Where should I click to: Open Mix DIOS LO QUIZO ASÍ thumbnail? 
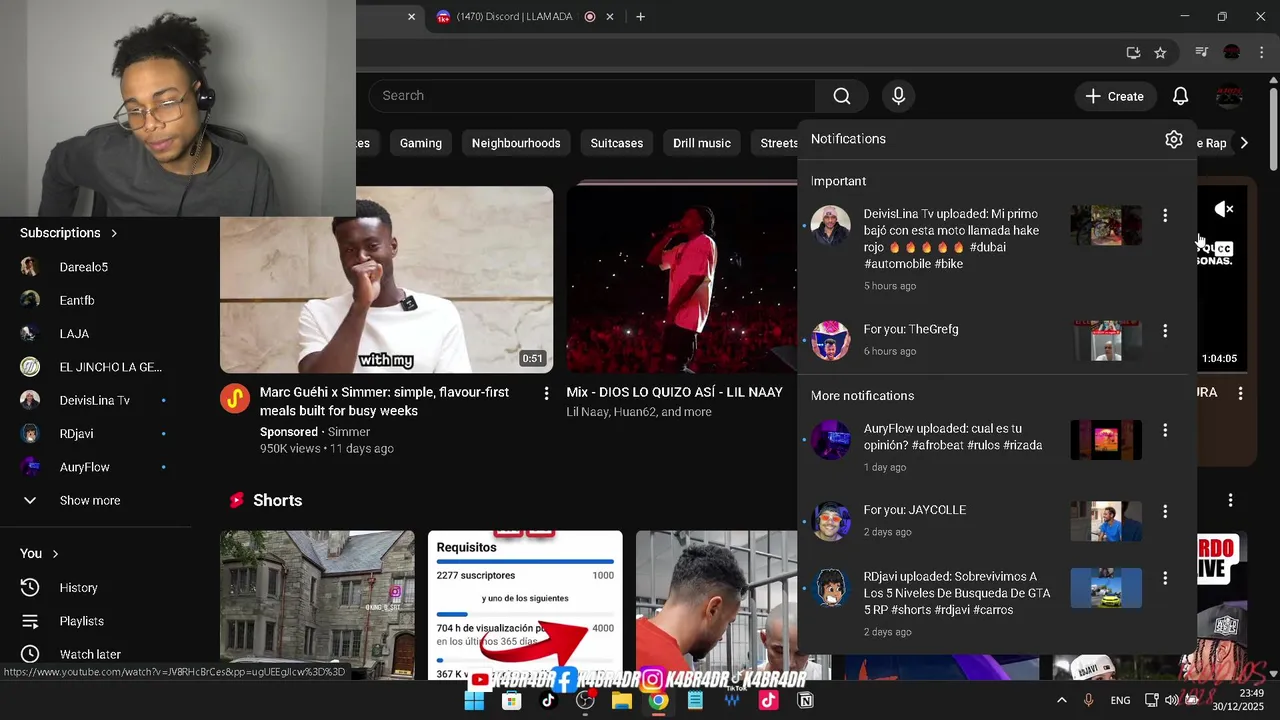(x=682, y=280)
